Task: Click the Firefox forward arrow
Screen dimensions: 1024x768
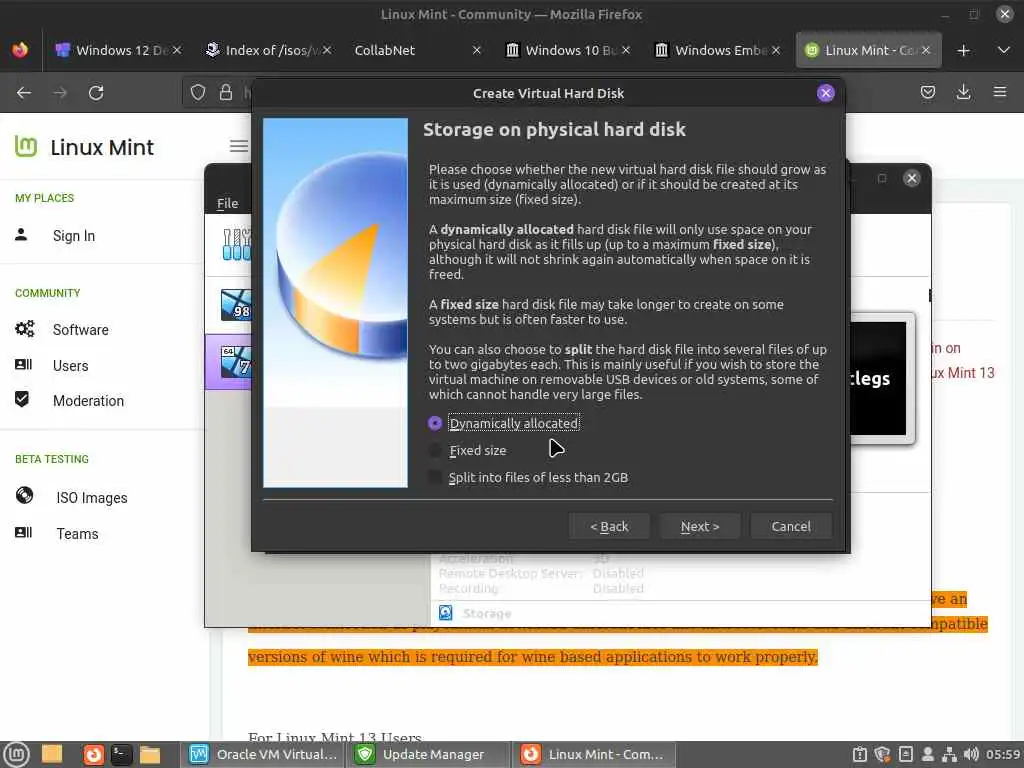Action: [x=60, y=93]
